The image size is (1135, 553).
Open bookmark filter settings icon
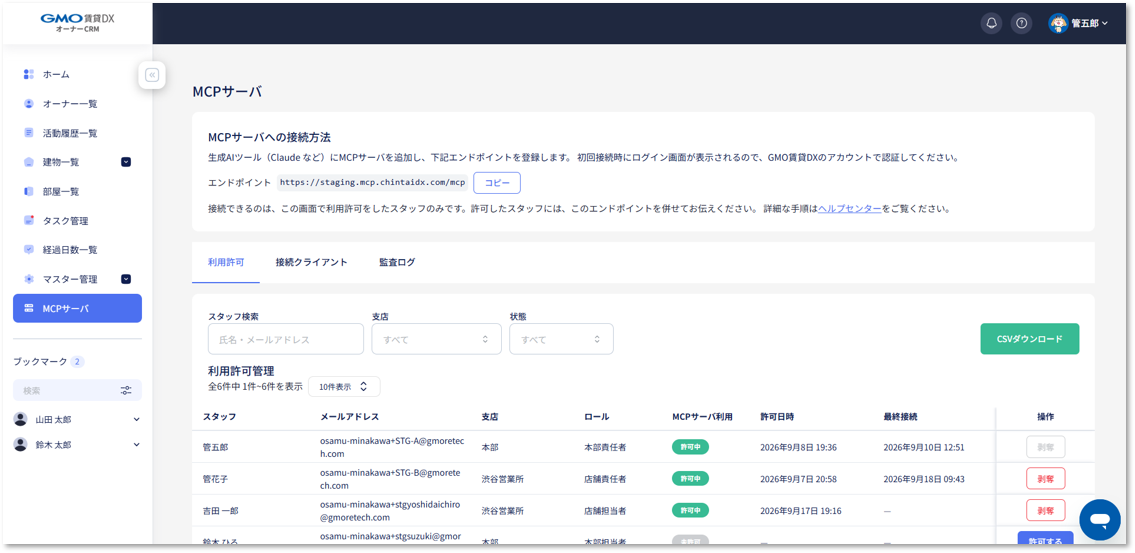point(126,390)
